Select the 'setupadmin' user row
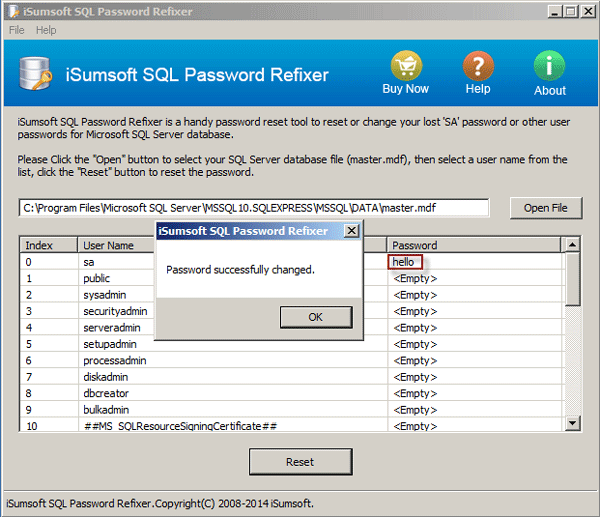Viewport: 600px width, 517px height. 292,344
